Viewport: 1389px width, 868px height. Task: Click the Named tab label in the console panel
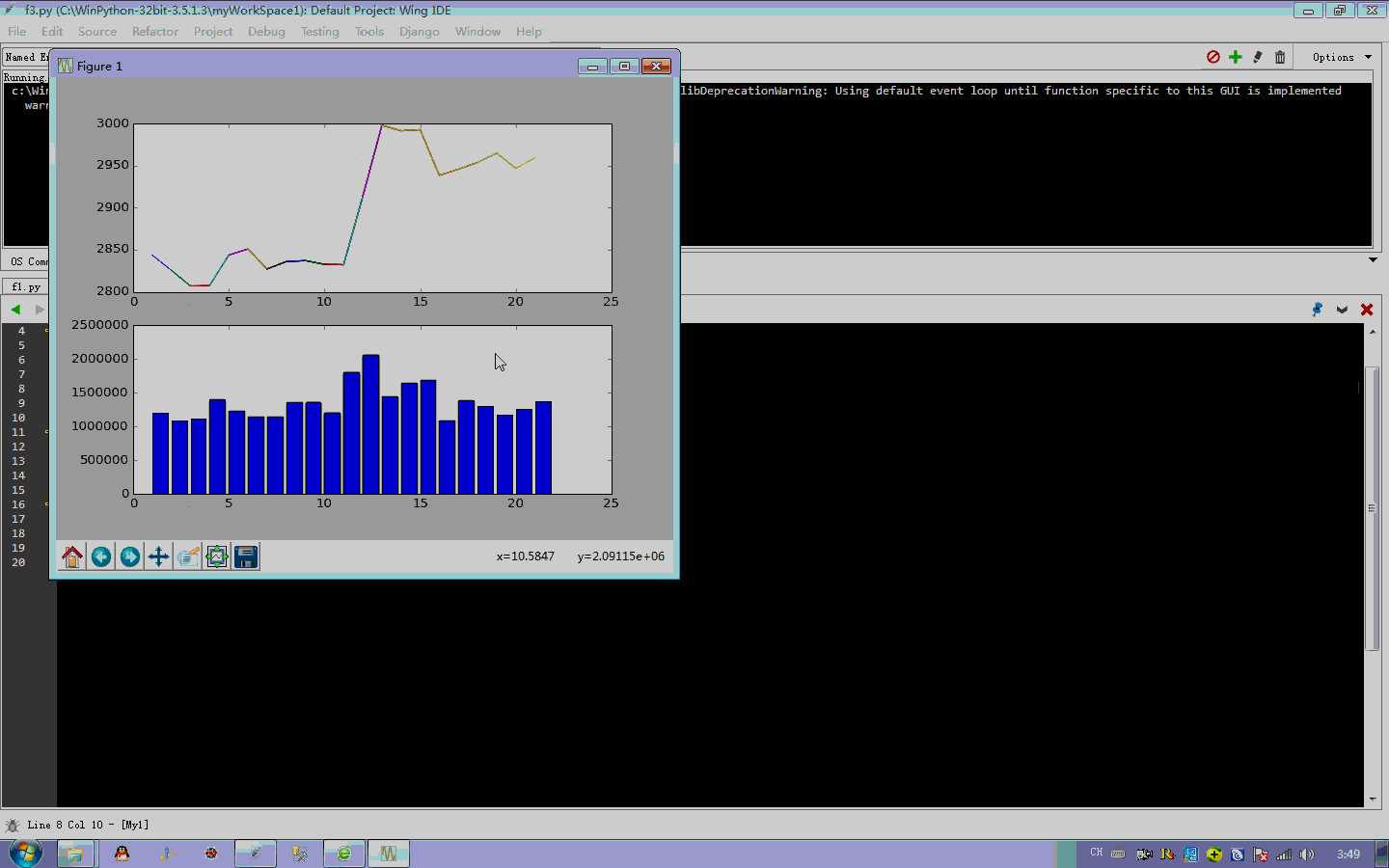pyautogui.click(x=26, y=58)
